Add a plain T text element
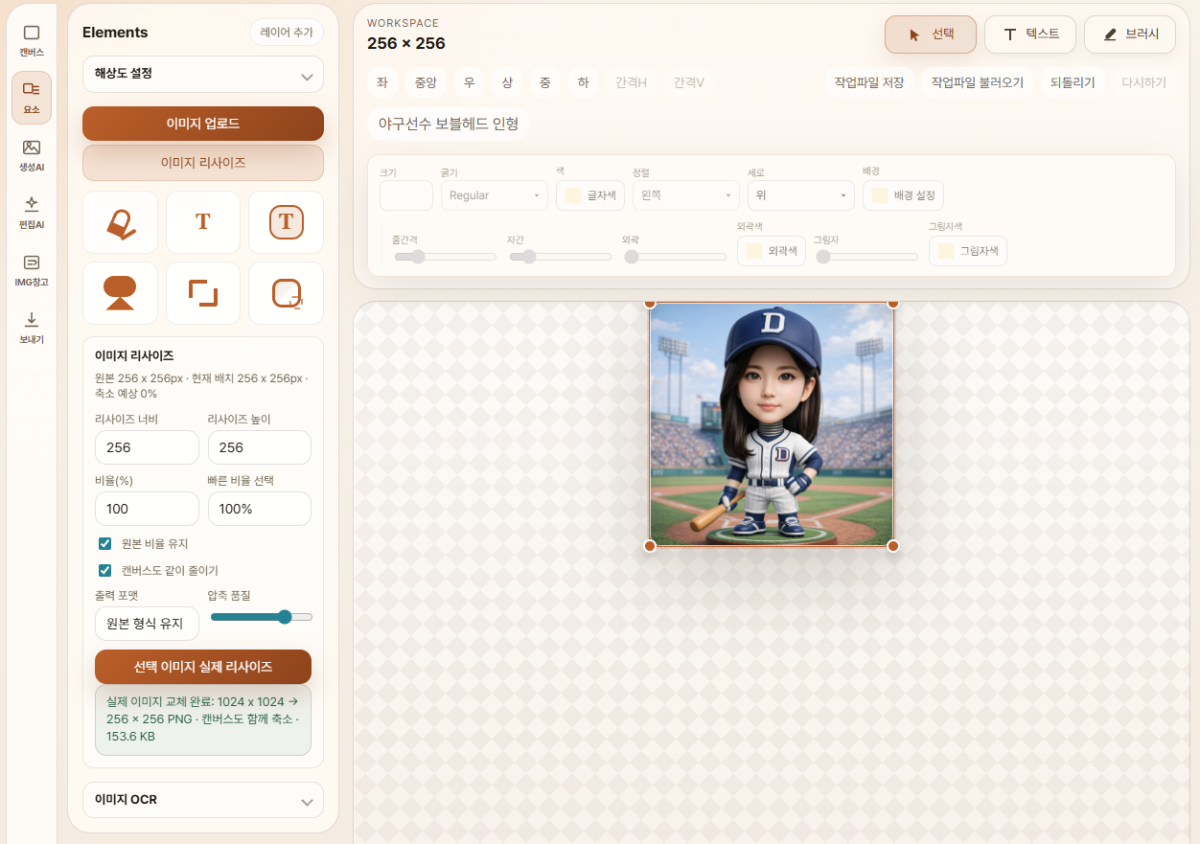 [x=203, y=222]
